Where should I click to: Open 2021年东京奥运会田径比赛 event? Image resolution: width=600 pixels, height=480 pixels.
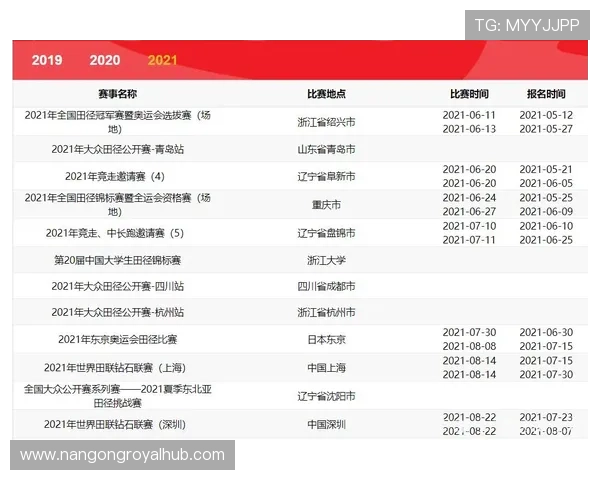pyautogui.click(x=117, y=340)
